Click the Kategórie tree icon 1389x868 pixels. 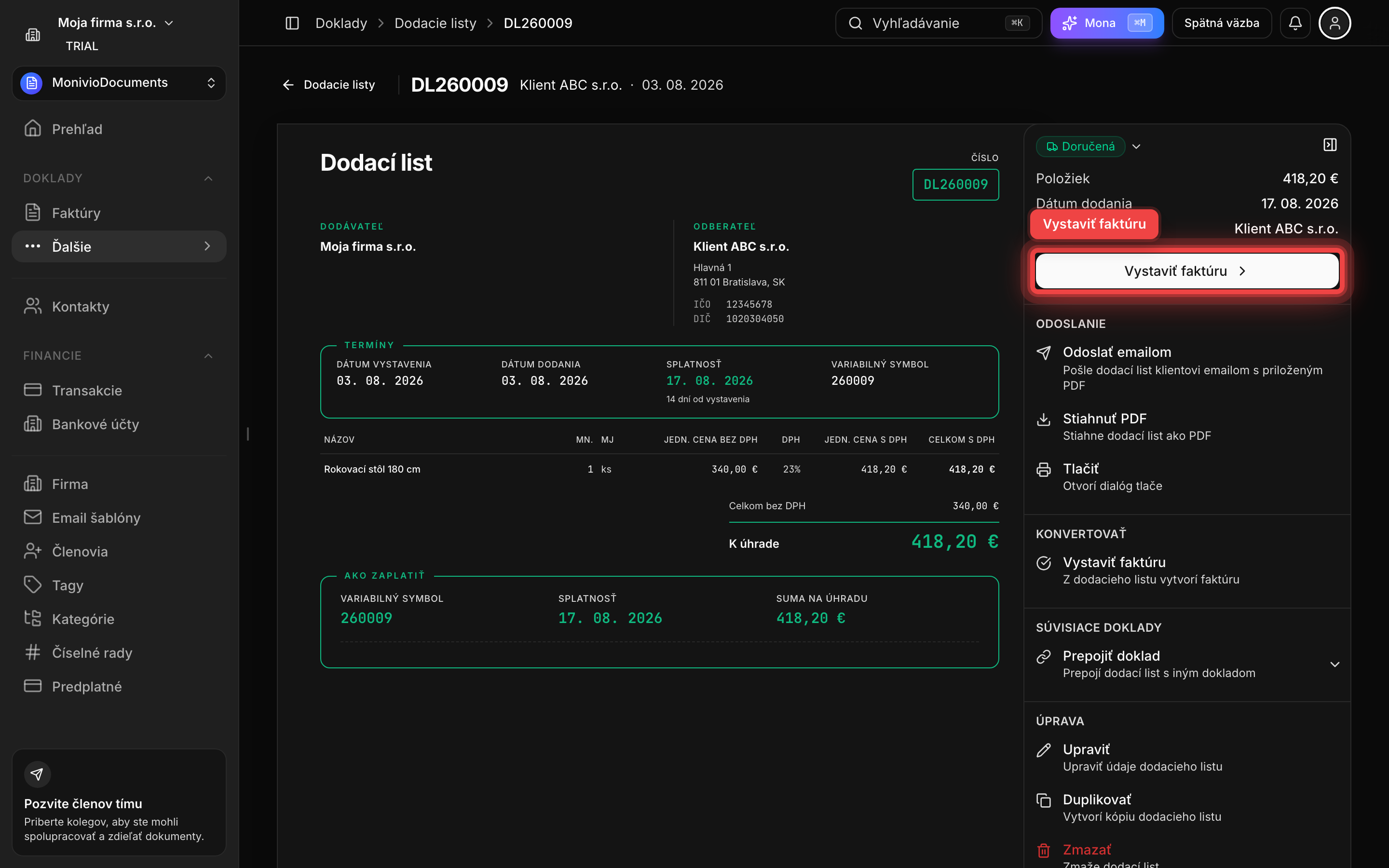33,618
